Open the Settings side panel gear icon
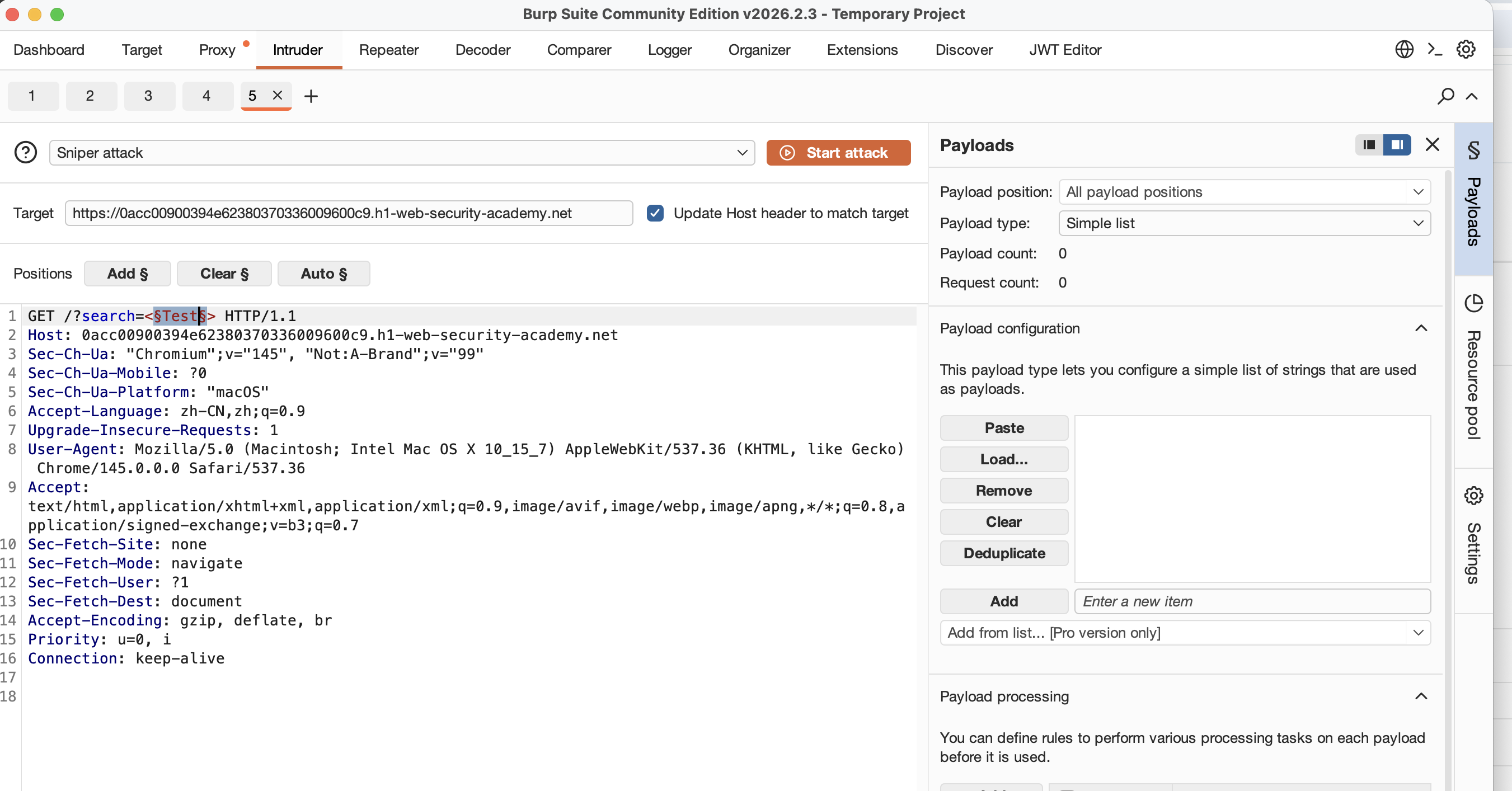Image resolution: width=1512 pixels, height=791 pixels. tap(1473, 496)
